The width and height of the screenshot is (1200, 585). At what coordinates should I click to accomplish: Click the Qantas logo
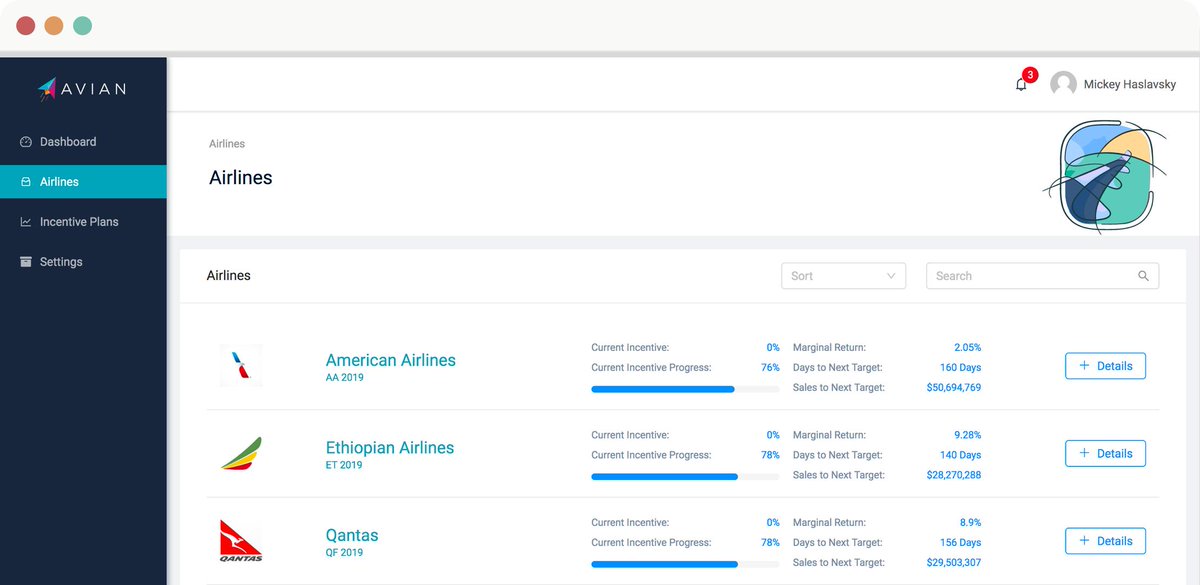(241, 538)
